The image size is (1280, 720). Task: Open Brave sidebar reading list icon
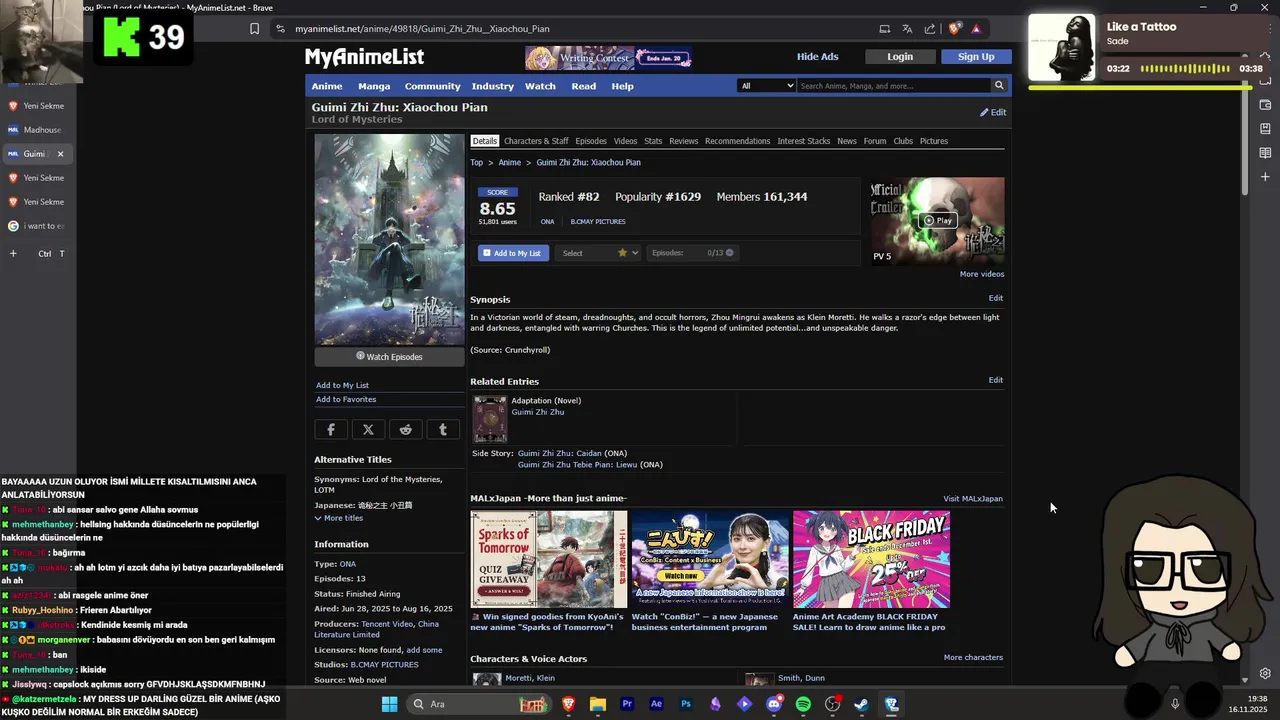tap(1265, 153)
